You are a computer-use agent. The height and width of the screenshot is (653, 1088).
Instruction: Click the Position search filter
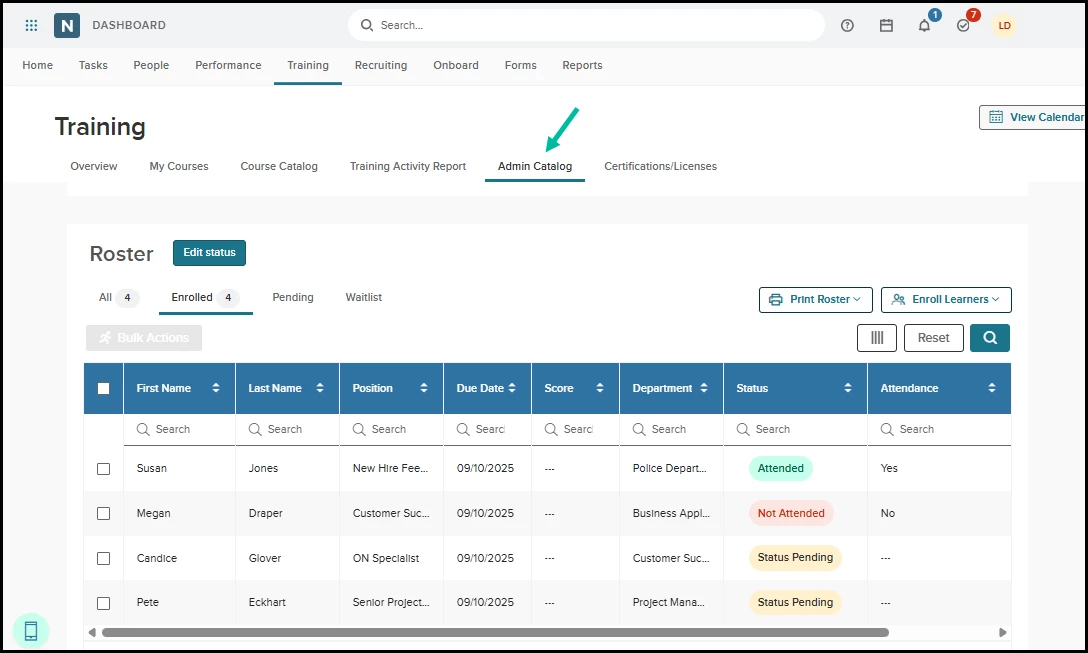click(x=391, y=430)
